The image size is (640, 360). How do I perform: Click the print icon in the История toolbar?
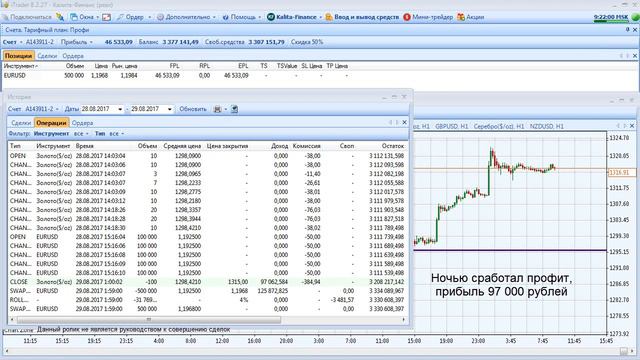point(218,109)
